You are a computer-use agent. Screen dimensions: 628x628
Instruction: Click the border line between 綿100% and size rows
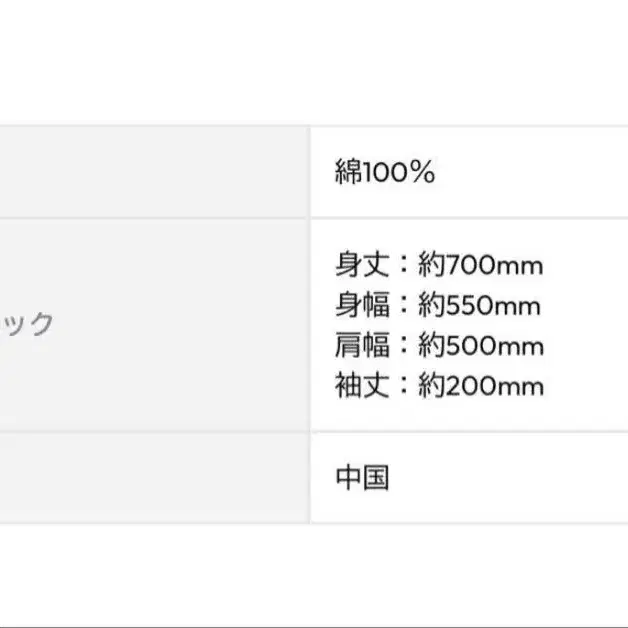[x=314, y=218]
